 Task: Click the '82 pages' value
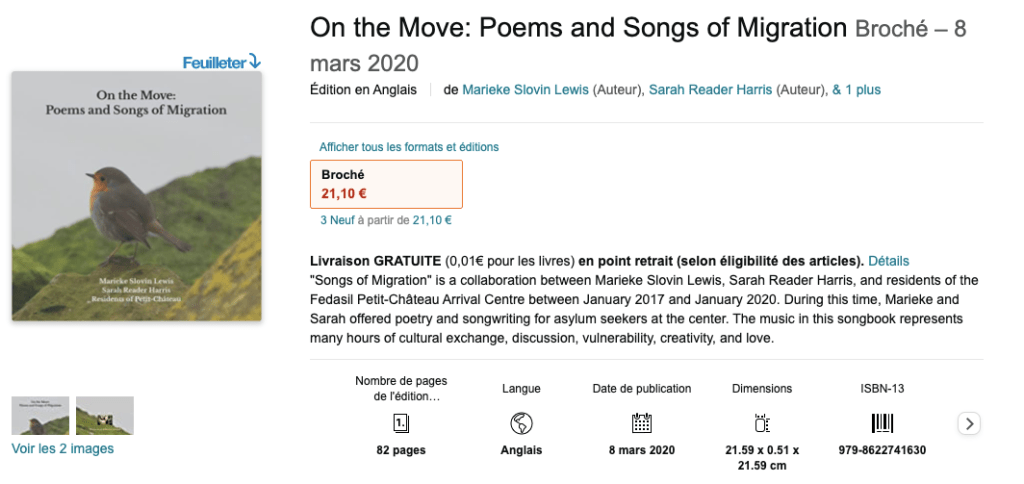tap(401, 450)
